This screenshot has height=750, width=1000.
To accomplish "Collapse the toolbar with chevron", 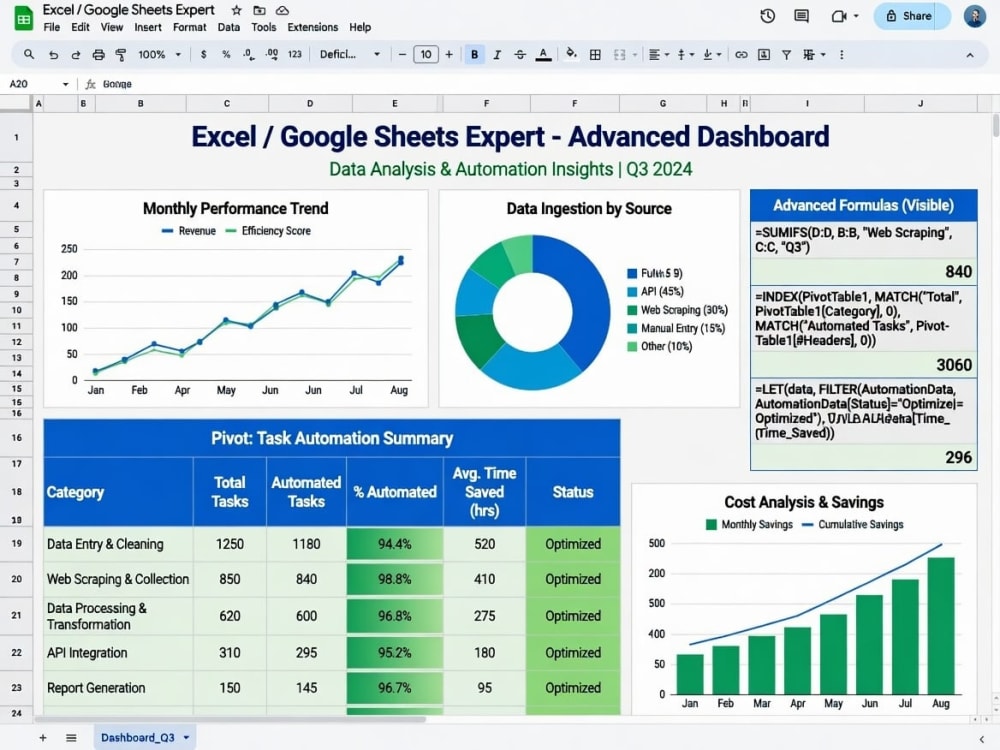I will [970, 55].
